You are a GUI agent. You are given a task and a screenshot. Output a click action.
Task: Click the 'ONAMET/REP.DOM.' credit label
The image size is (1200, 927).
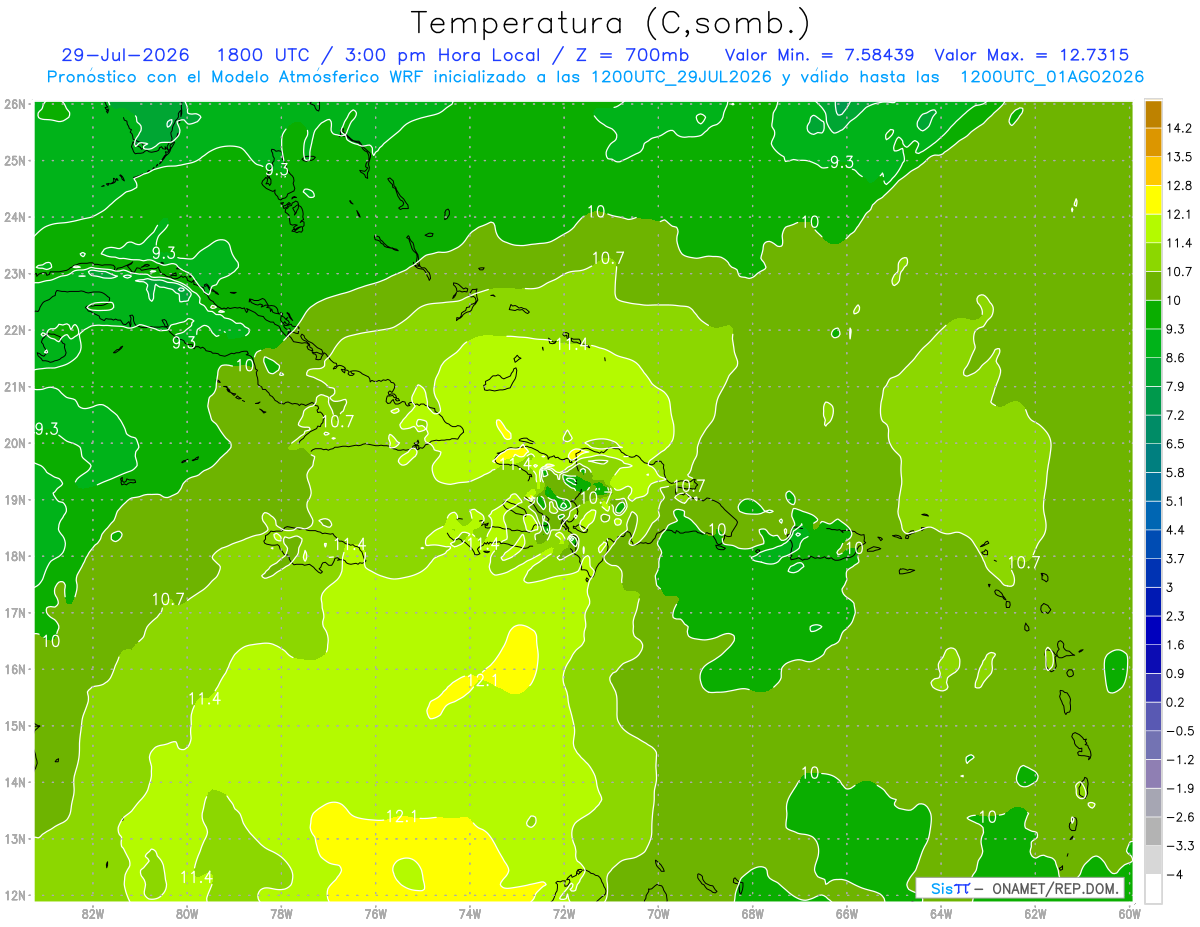(1056, 889)
